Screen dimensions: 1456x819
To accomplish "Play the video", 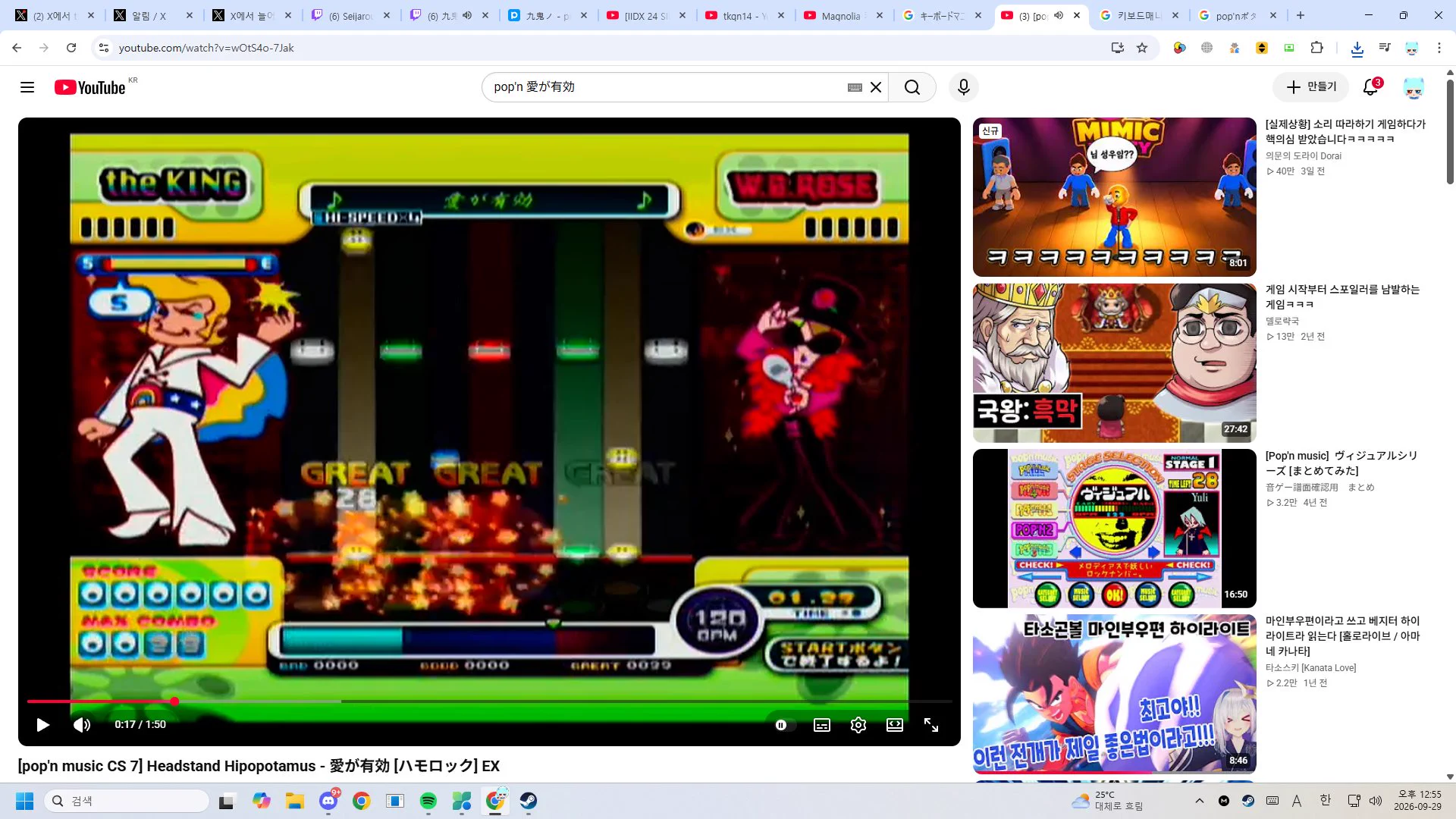I will pyautogui.click(x=43, y=725).
